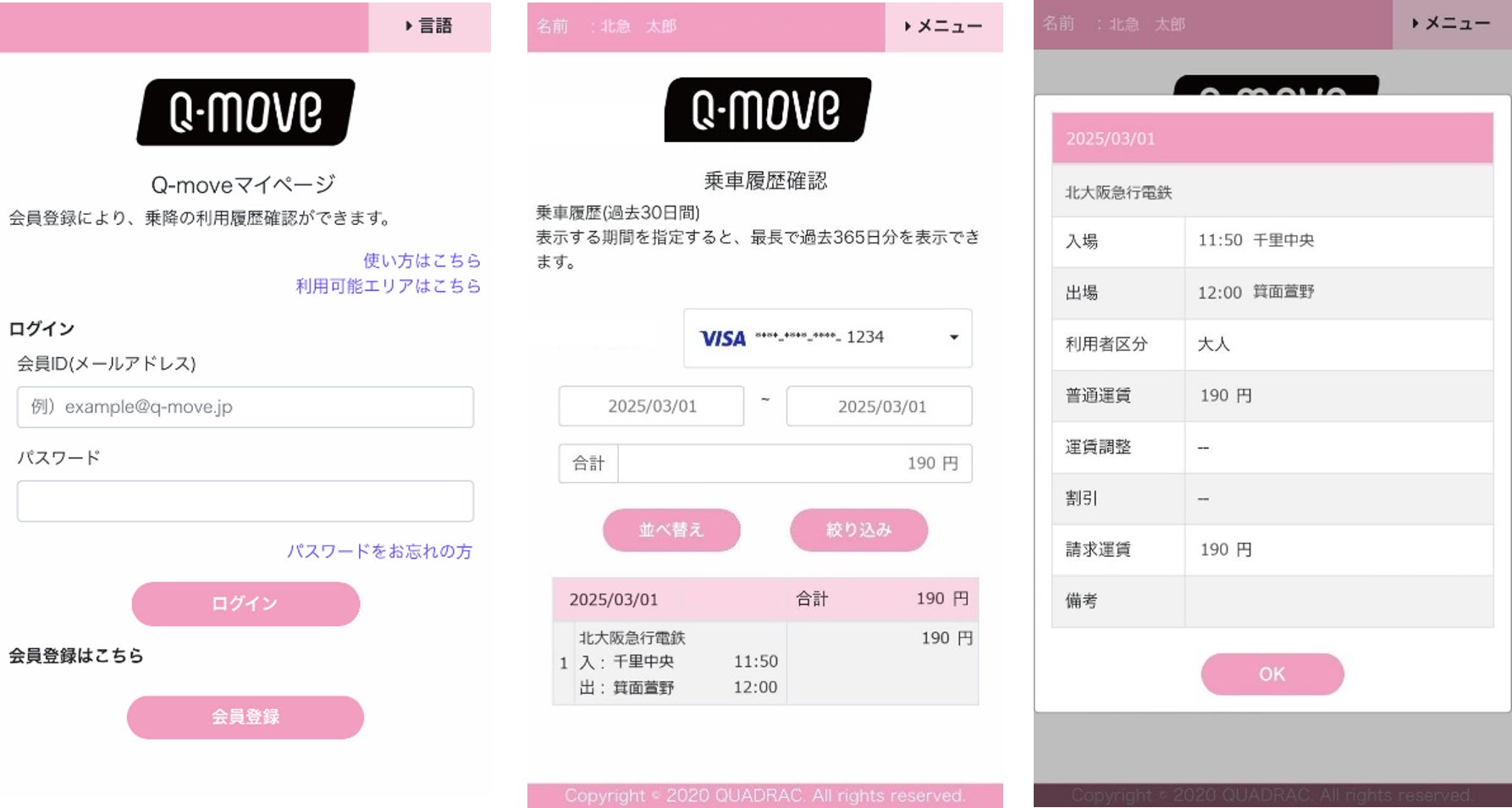Click the 出場 value 12:00 箕面萱野
The height and width of the screenshot is (808, 1512).
click(x=1256, y=292)
